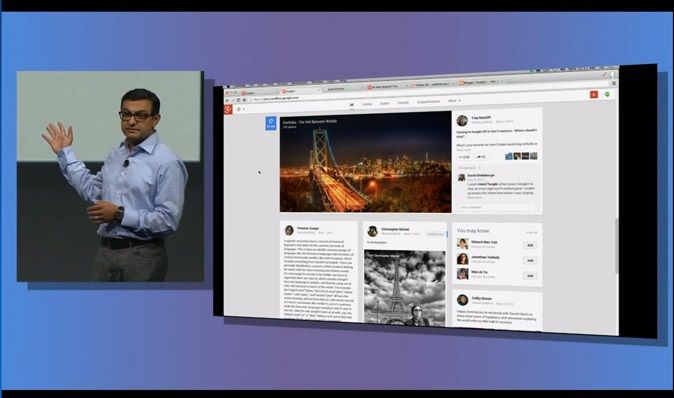
Task: Go back with browser back arrow
Action: pos(227,100)
